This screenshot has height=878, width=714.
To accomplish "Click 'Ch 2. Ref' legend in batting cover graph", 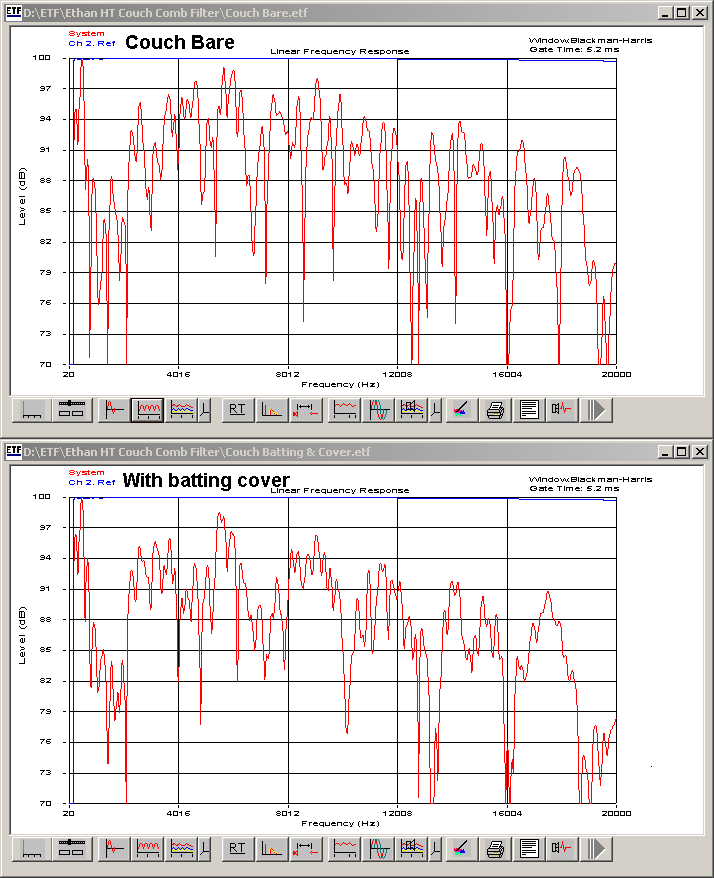I will coord(92,482).
